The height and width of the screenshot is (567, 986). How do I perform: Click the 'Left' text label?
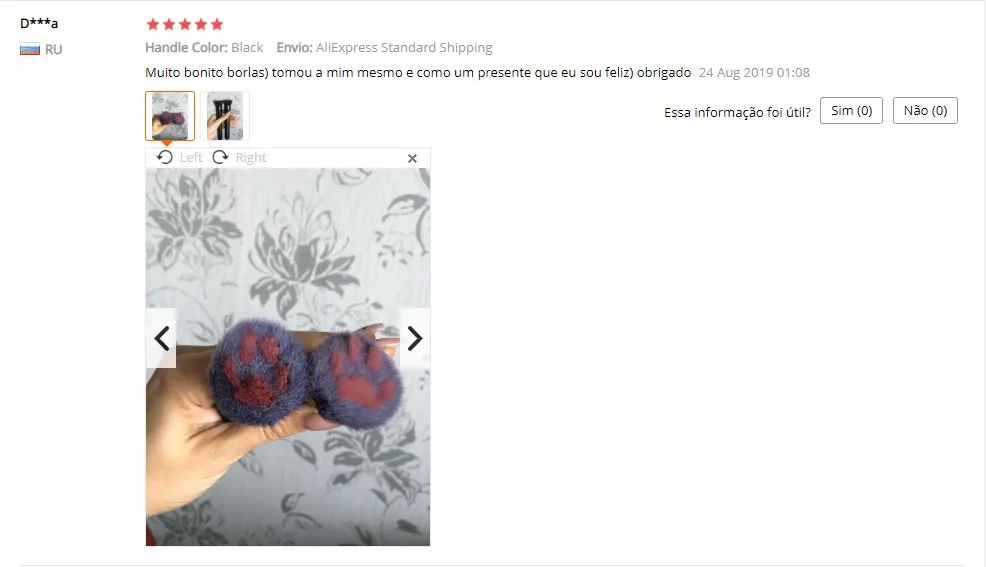[191, 157]
